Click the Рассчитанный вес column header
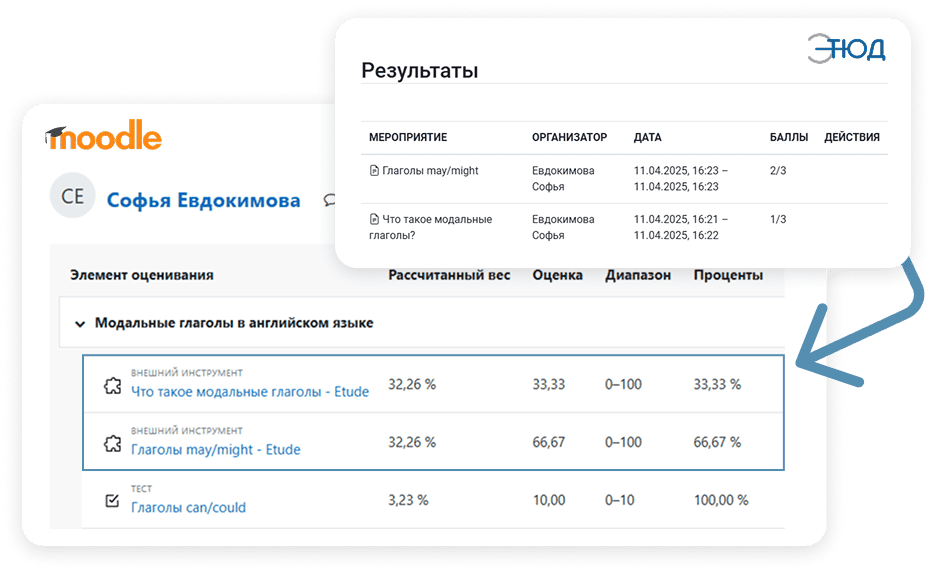951x572 pixels. (449, 275)
